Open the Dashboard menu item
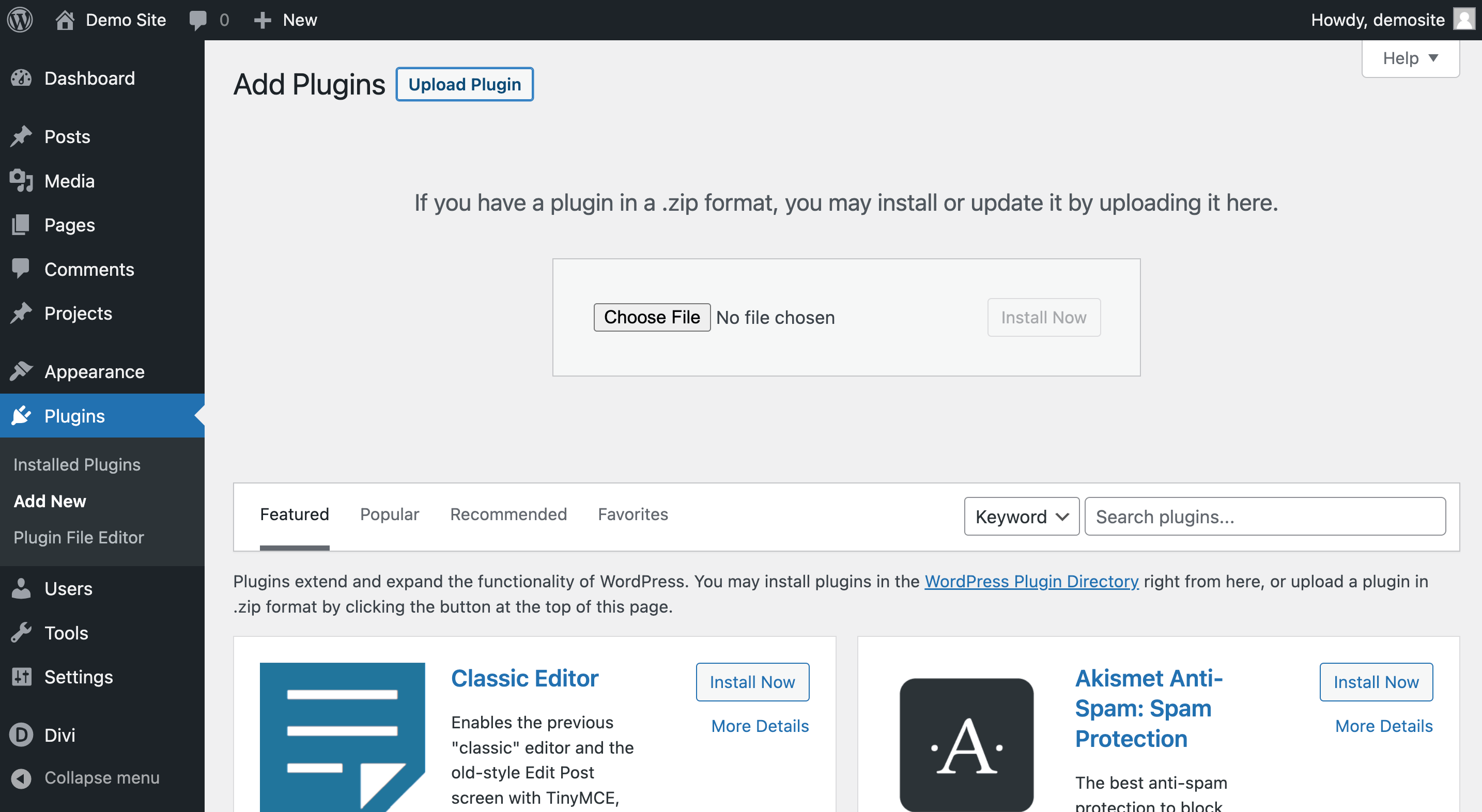Image resolution: width=1482 pixels, height=812 pixels. click(89, 78)
